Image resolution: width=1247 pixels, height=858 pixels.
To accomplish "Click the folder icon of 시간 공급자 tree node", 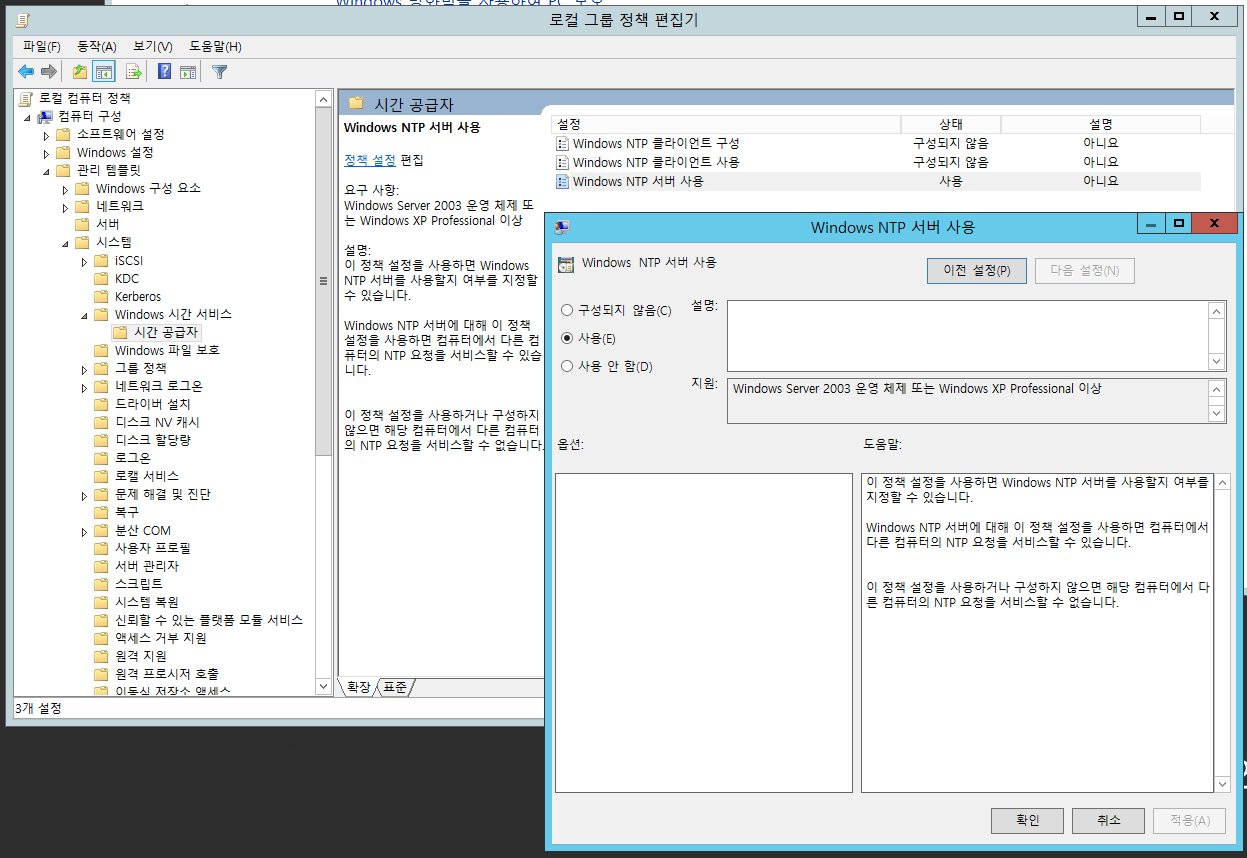I will click(121, 332).
